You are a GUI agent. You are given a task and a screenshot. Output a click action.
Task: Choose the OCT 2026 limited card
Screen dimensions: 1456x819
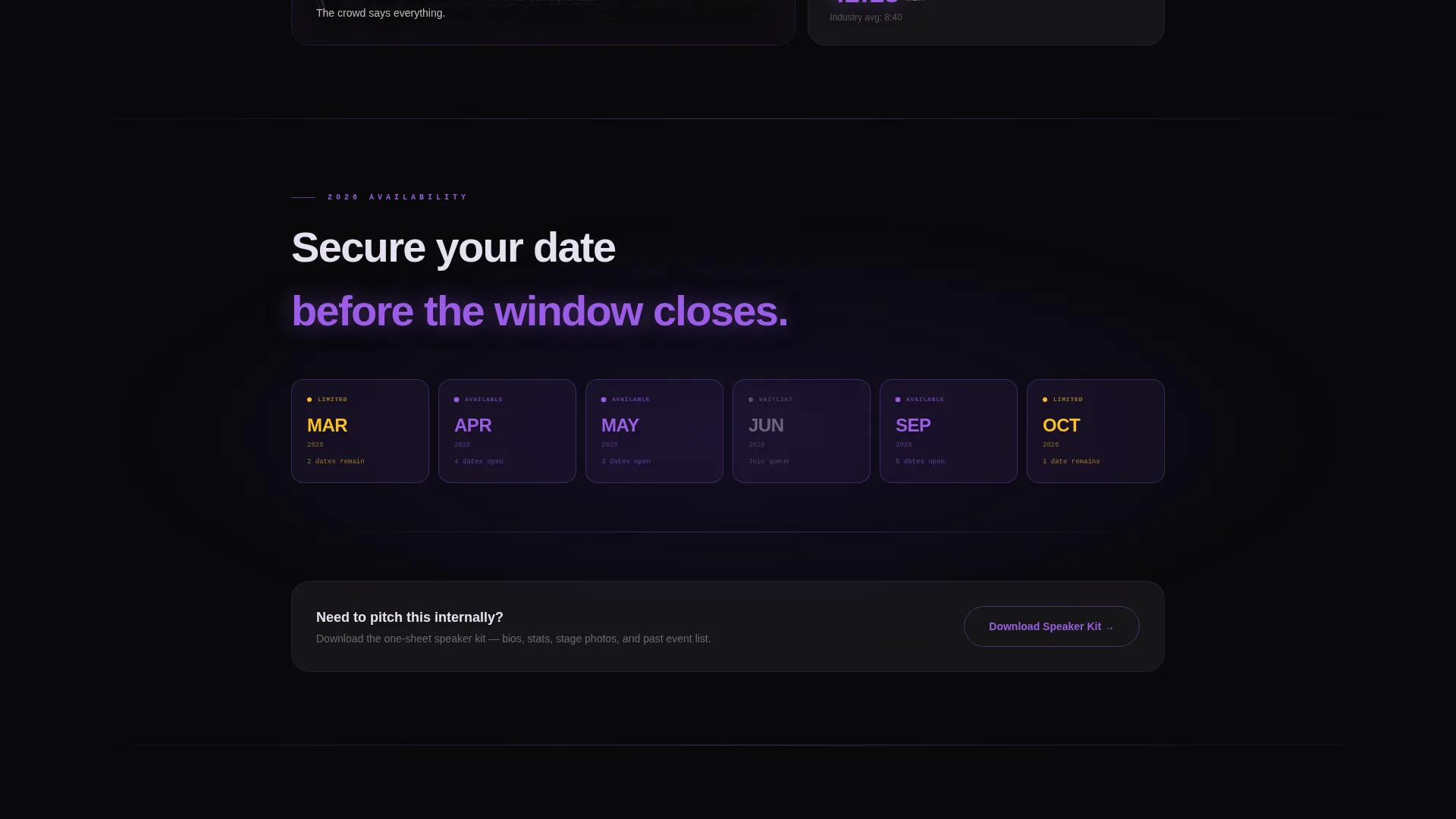pyautogui.click(x=1096, y=431)
